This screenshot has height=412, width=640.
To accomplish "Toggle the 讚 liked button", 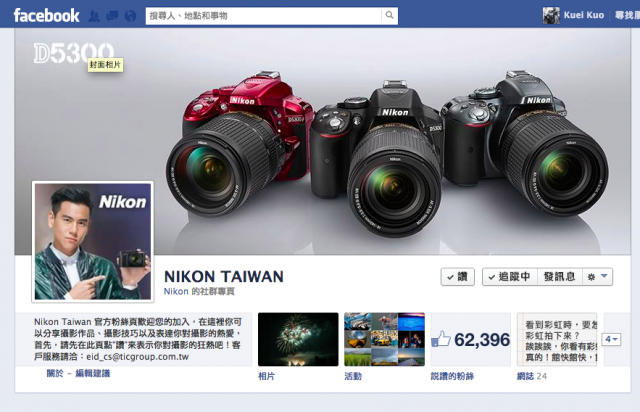I will [458, 277].
